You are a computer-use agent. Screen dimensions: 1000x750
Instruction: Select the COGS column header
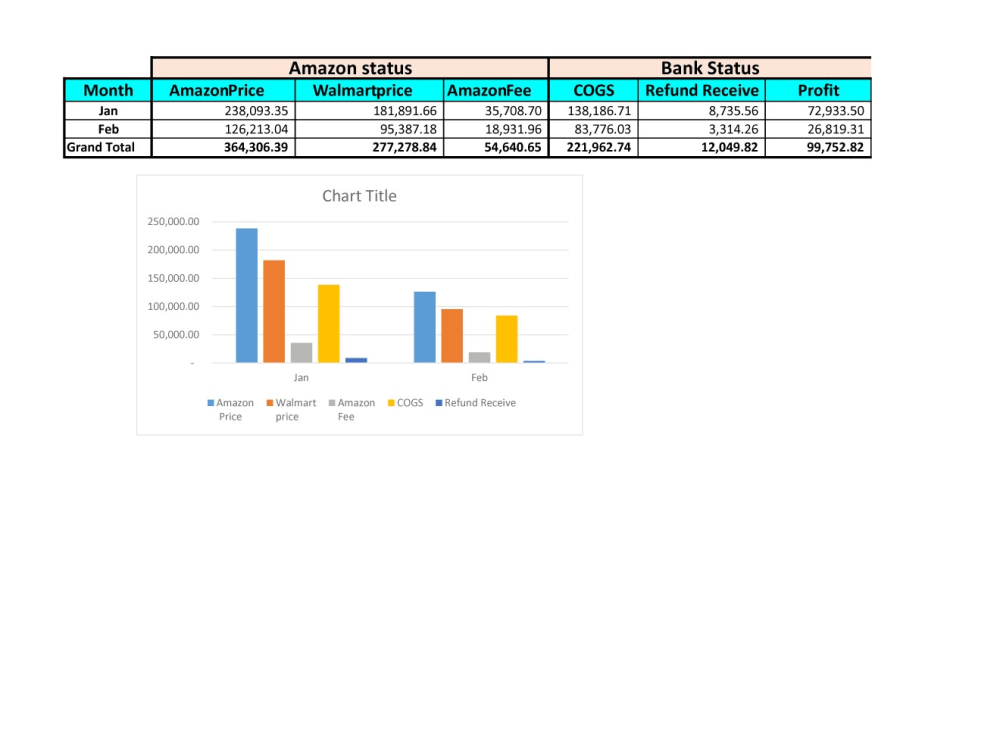coord(593,91)
